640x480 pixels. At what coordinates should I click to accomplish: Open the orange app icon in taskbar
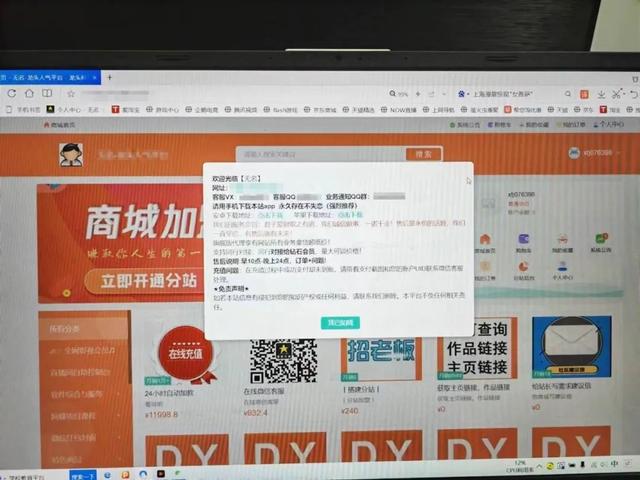pyautogui.click(x=125, y=475)
